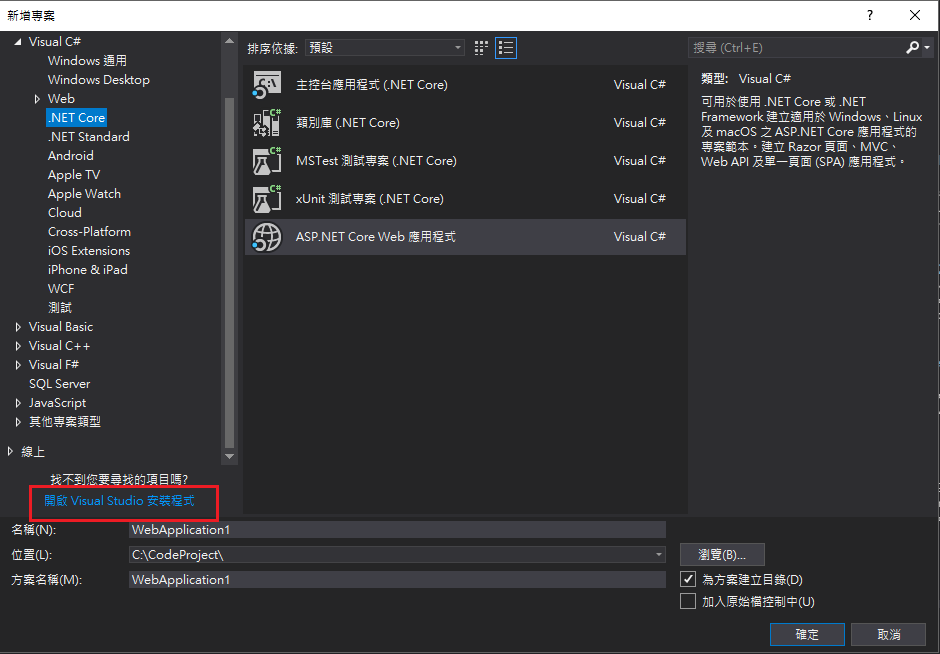Image resolution: width=940 pixels, height=654 pixels.
Task: Click the tree scrollbar down arrow
Action: pos(229,456)
